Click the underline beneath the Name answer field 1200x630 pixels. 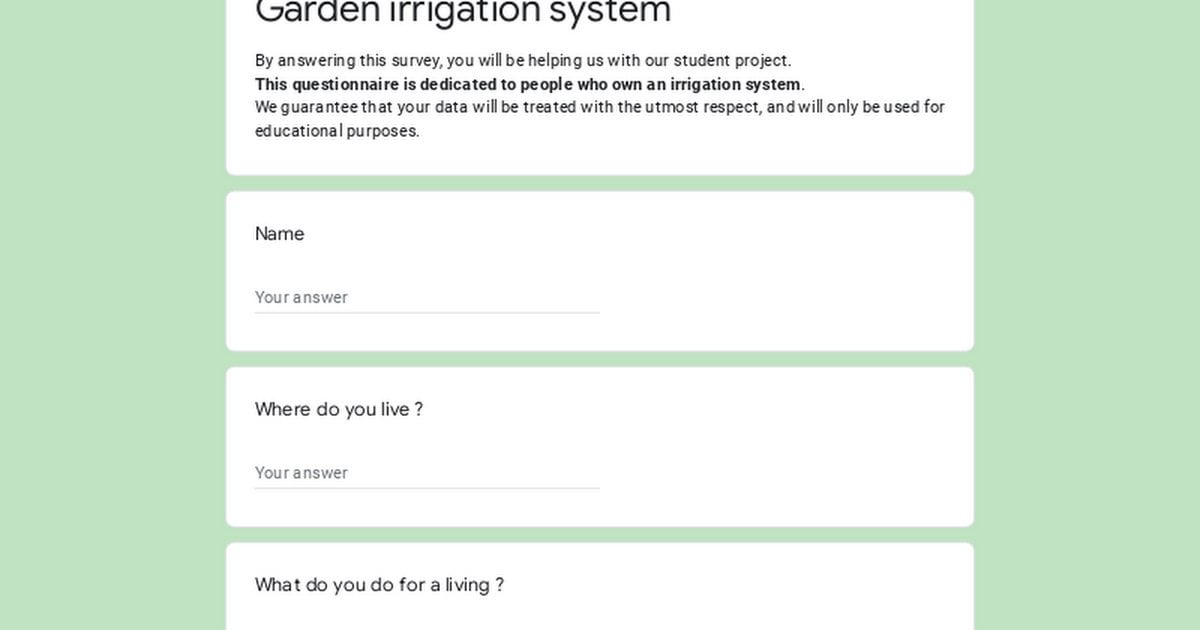427,312
